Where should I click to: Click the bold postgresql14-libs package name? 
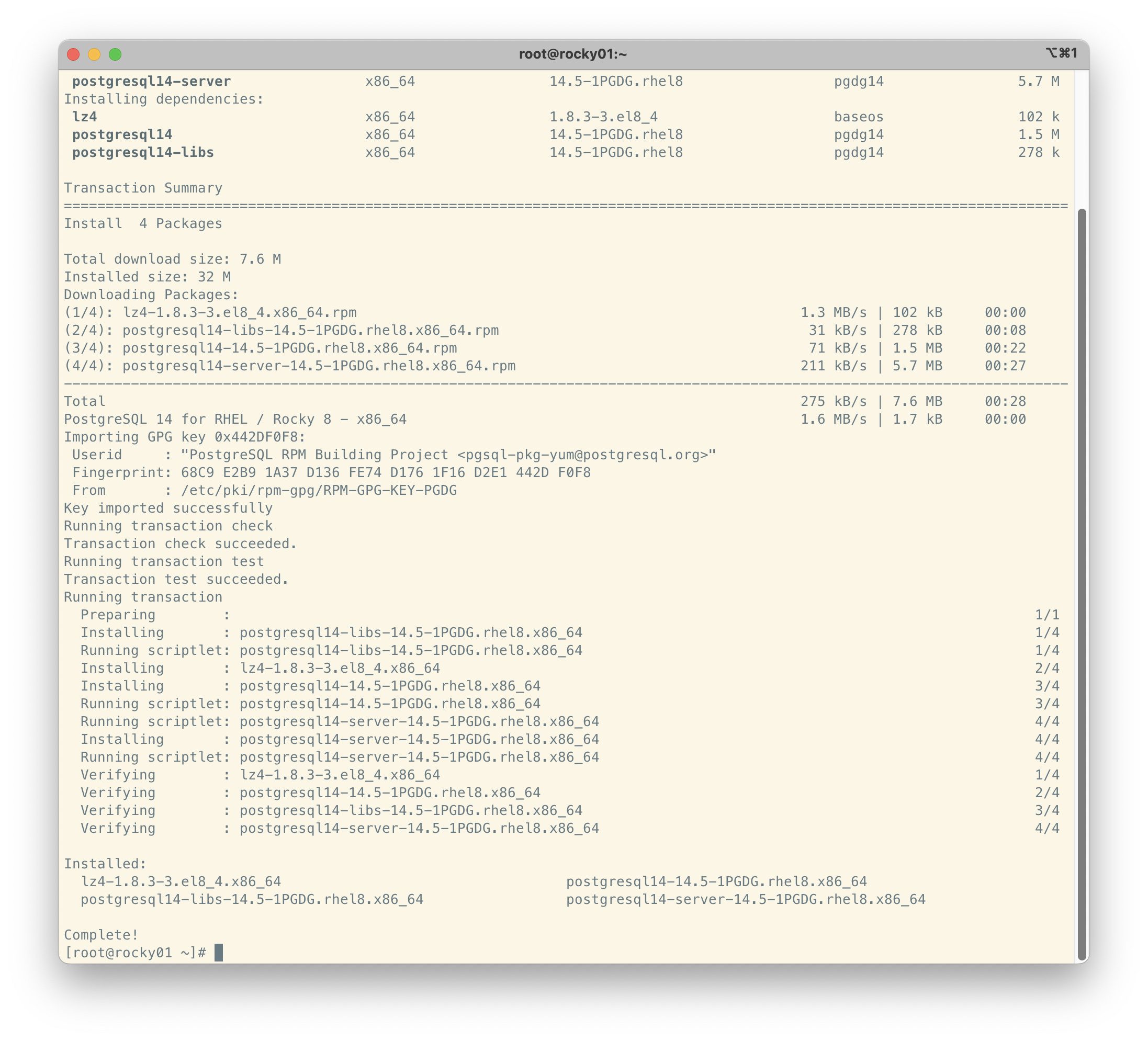point(143,153)
